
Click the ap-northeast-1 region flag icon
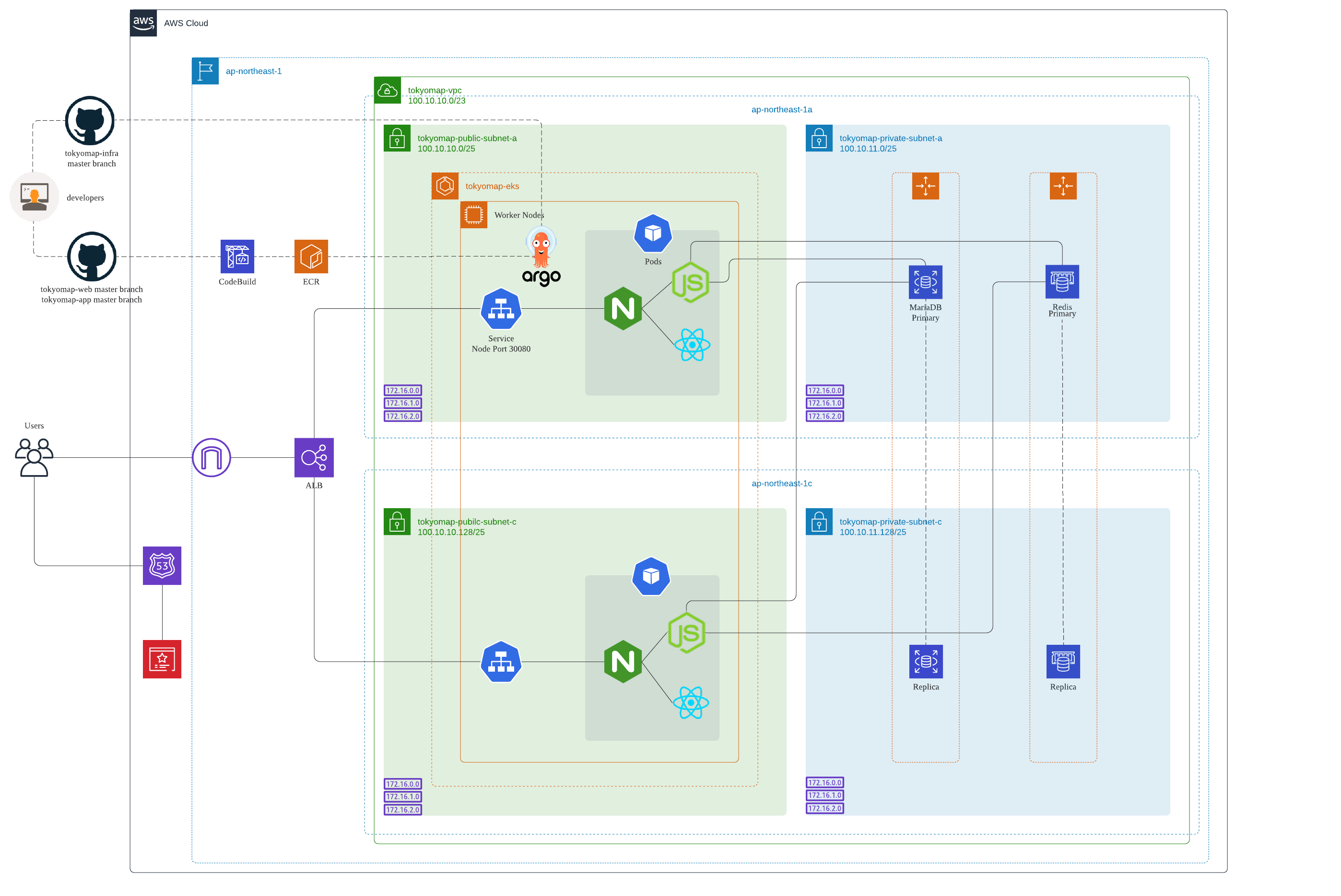206,71
